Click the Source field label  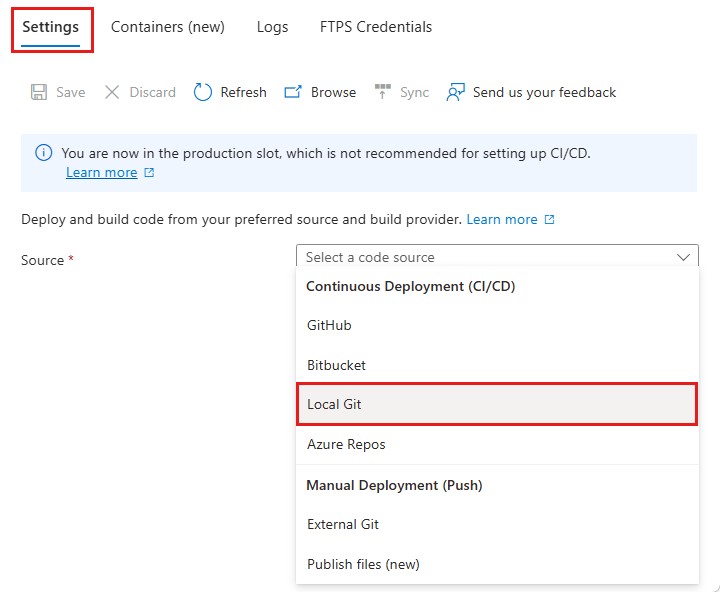coord(42,260)
